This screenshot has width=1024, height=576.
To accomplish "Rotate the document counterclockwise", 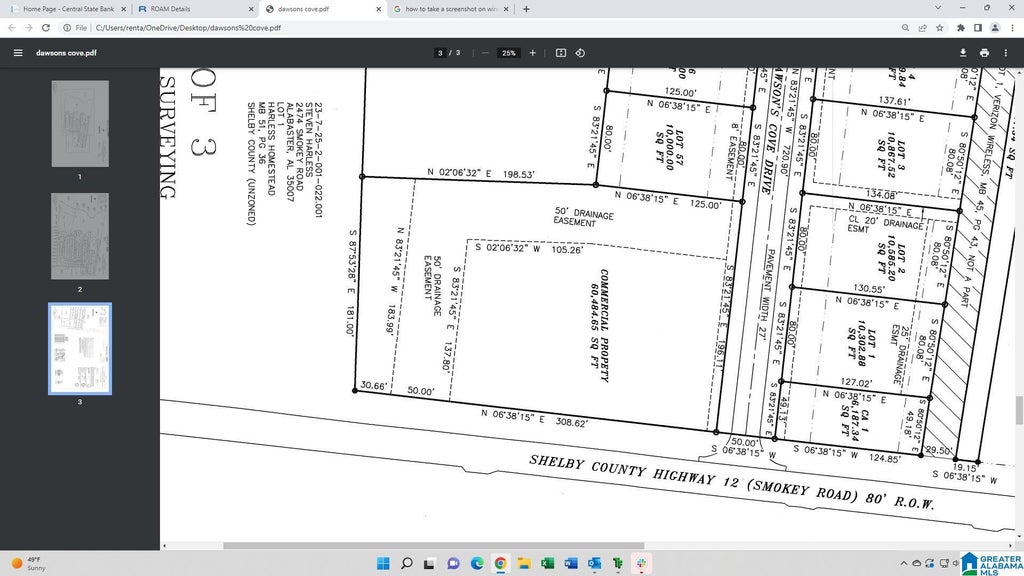I will pyautogui.click(x=580, y=53).
